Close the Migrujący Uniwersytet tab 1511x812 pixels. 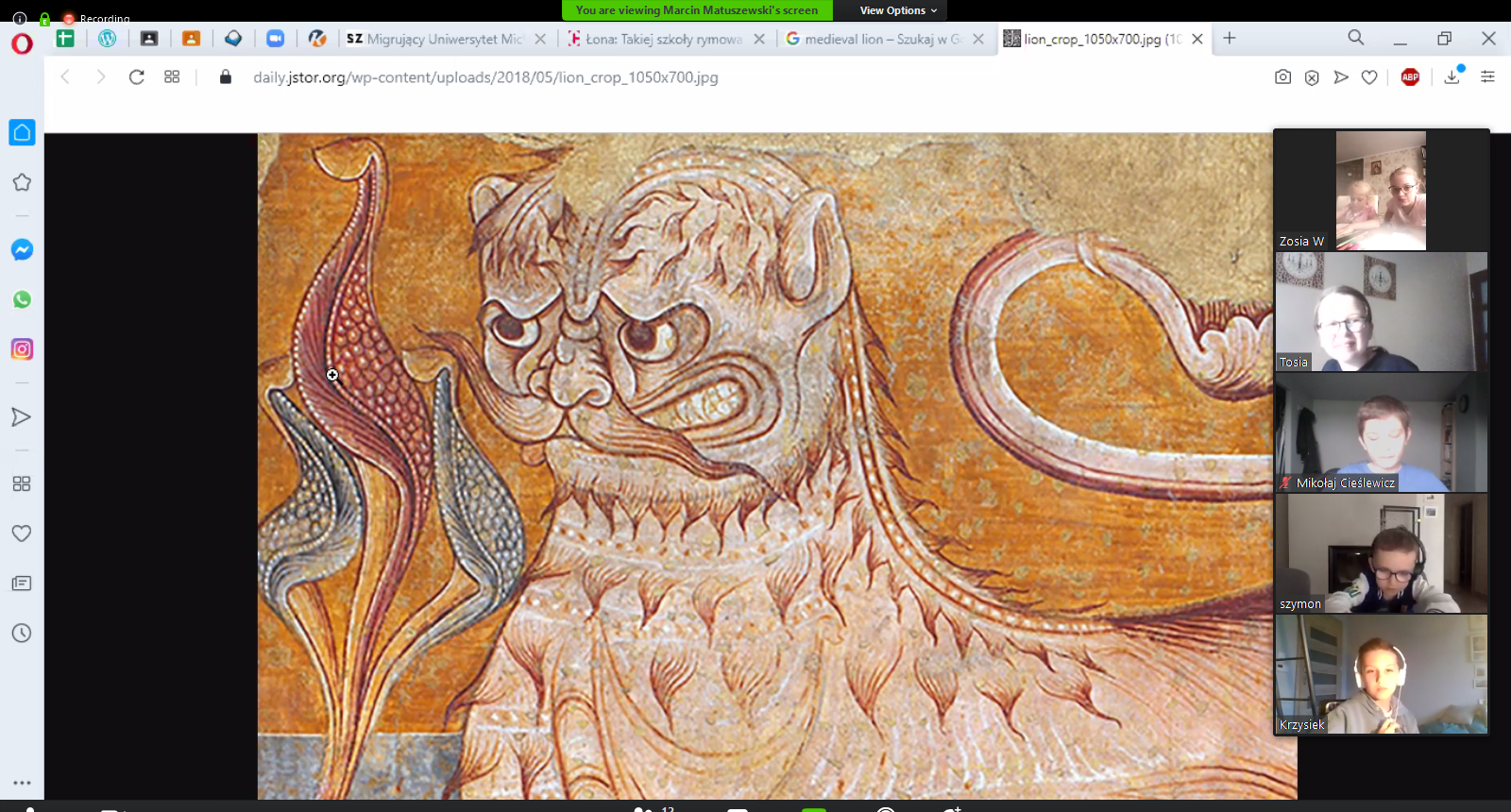540,39
